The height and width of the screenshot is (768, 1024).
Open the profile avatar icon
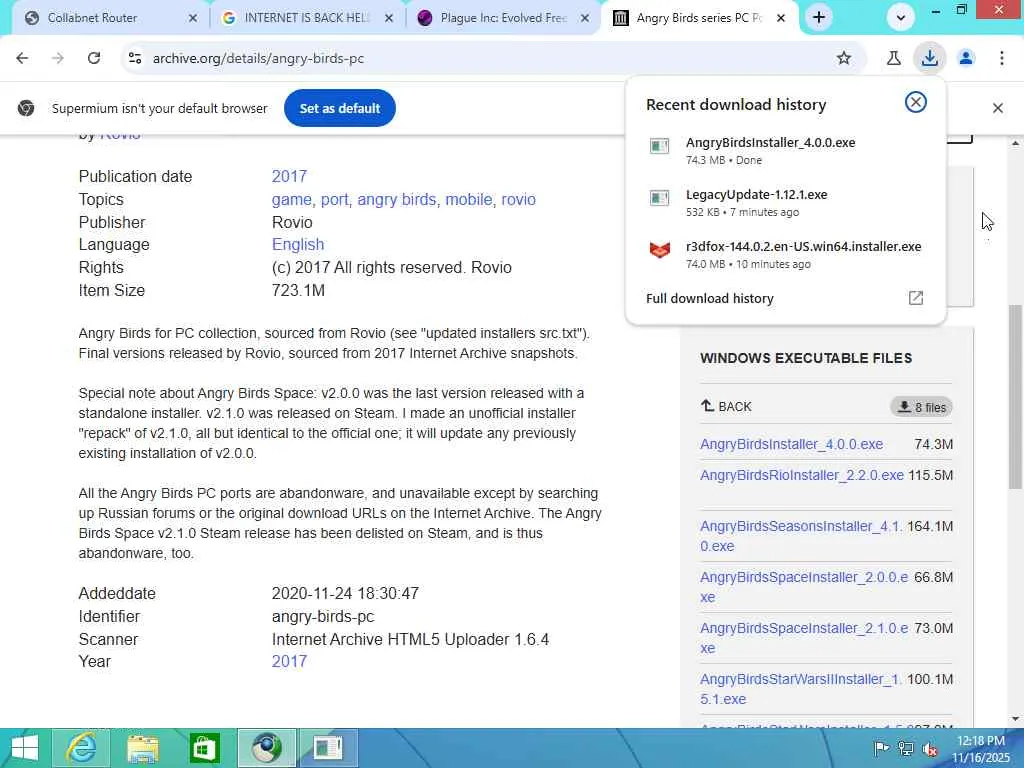click(966, 58)
